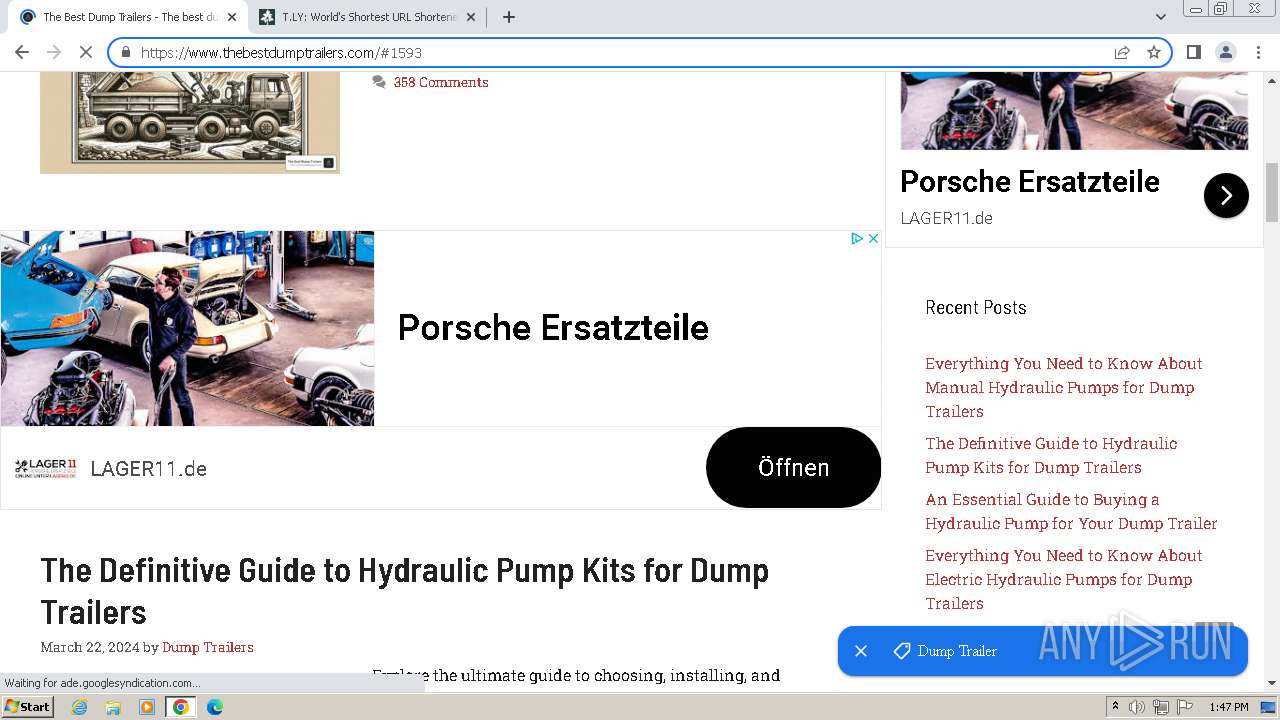Screen dimensions: 1280x720
Task: Launch Internet Explorer from taskbar
Action: [80, 707]
